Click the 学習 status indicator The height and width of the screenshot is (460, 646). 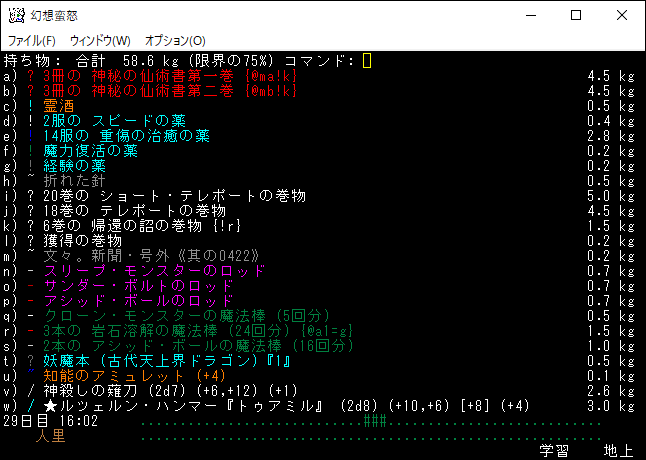tap(554, 451)
